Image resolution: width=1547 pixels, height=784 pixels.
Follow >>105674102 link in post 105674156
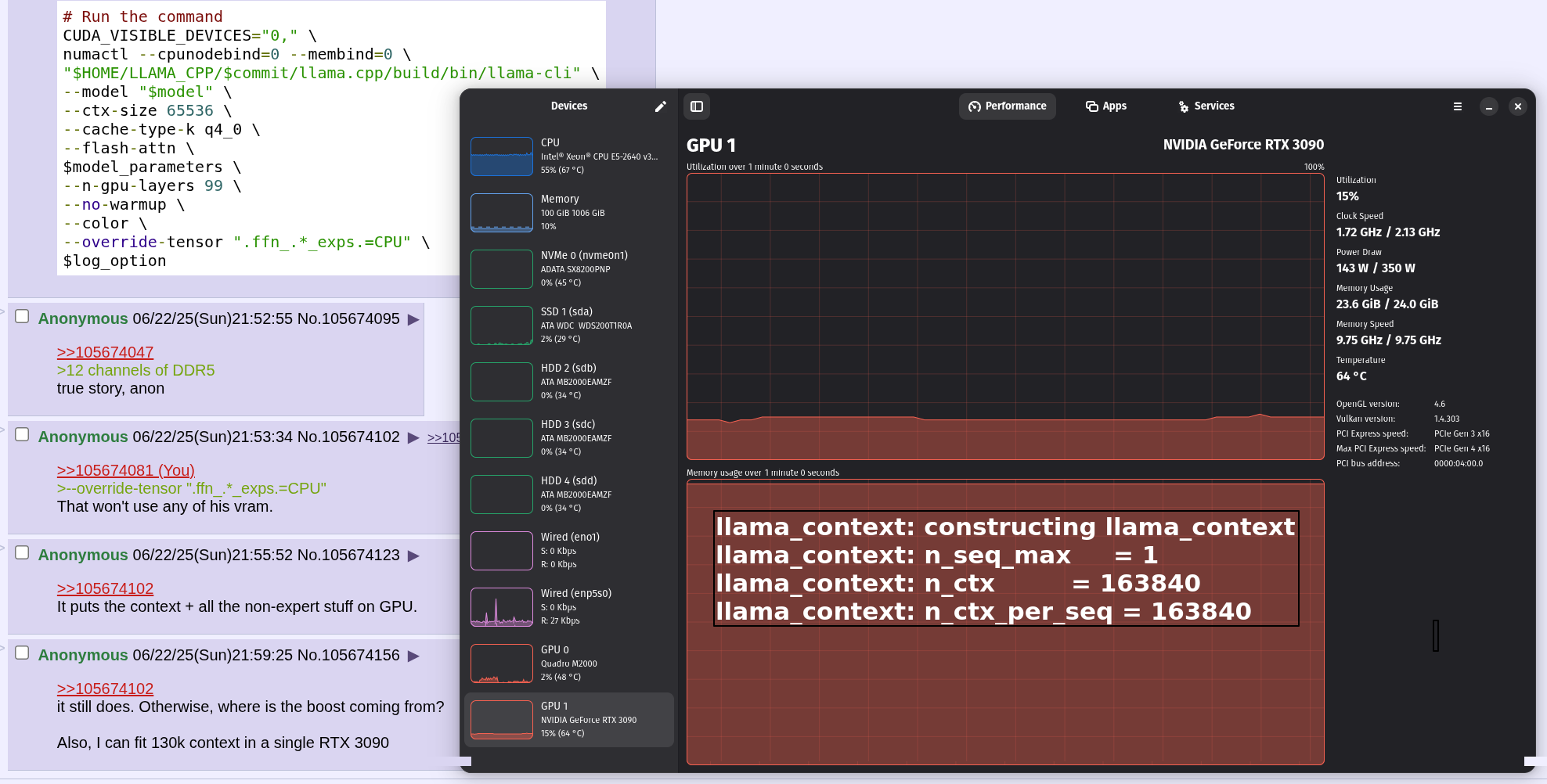(105, 689)
